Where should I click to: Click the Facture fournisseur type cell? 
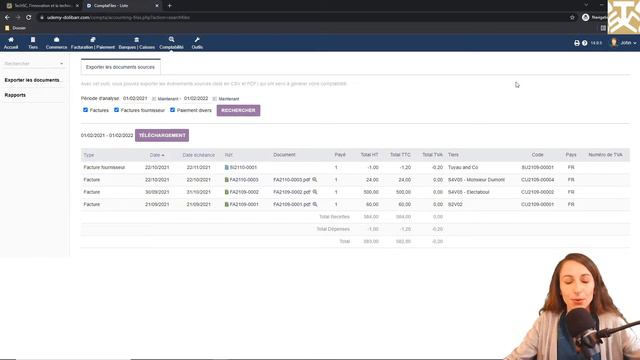tap(104, 167)
